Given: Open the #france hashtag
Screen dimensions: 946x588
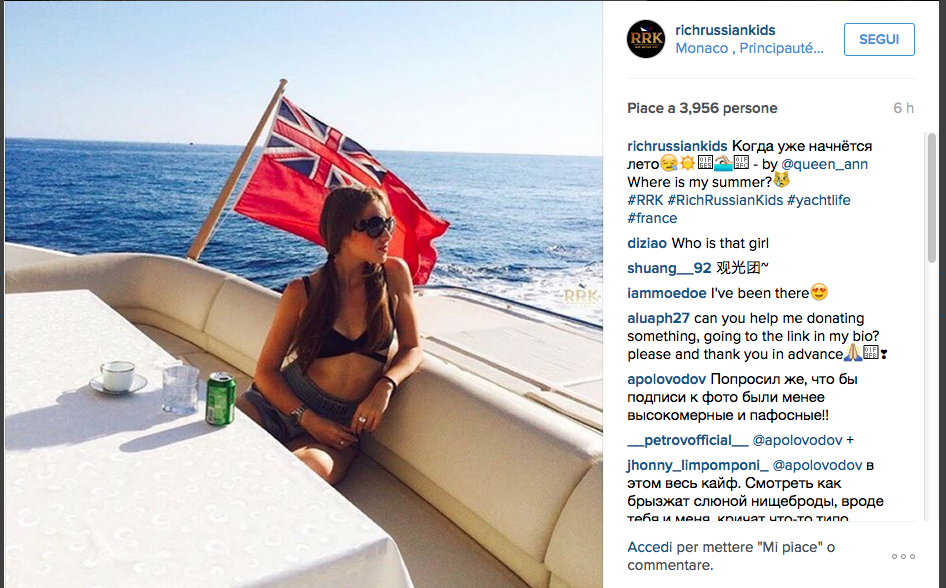Looking at the screenshot, I should [x=652, y=218].
